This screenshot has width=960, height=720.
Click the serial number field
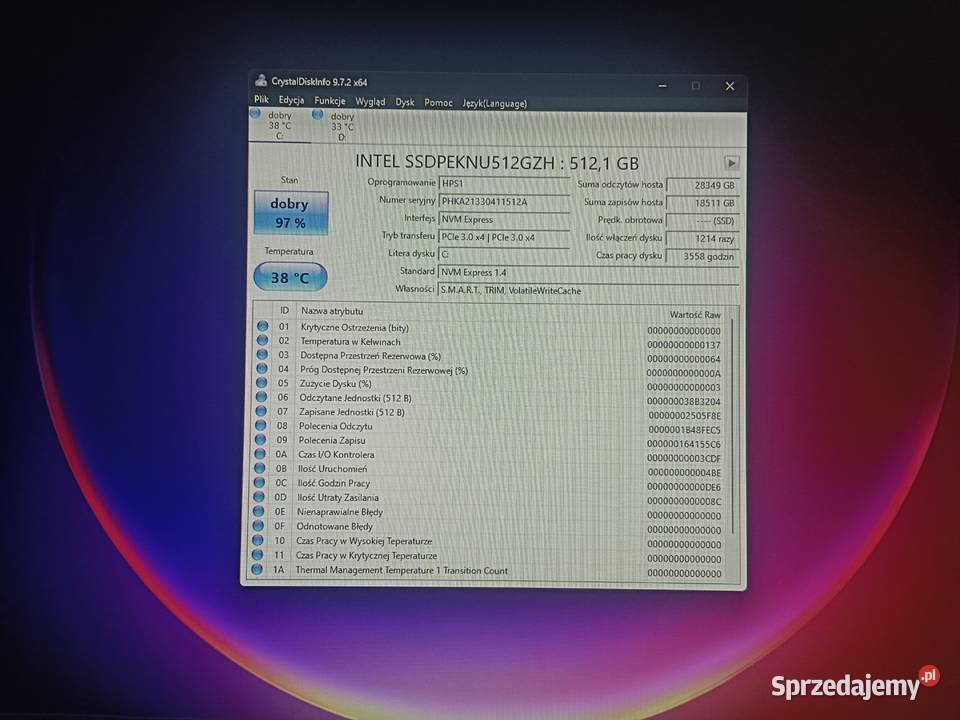pos(504,201)
